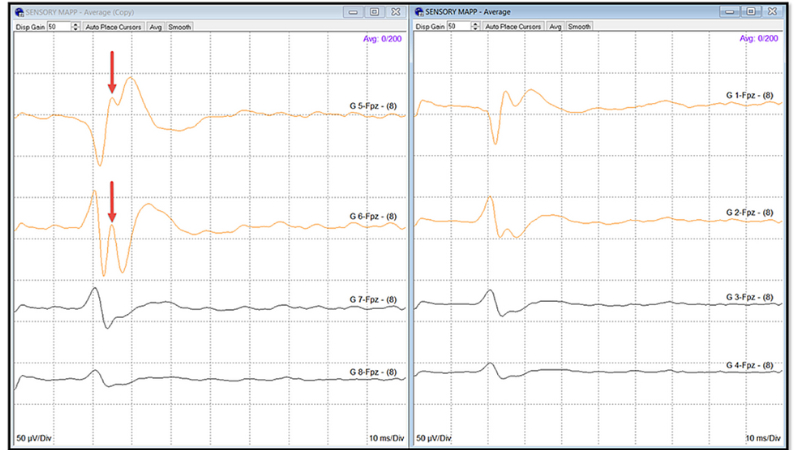Click Avg: 0/200 counter in right window
This screenshot has height=450, width=800.
(x=759, y=39)
